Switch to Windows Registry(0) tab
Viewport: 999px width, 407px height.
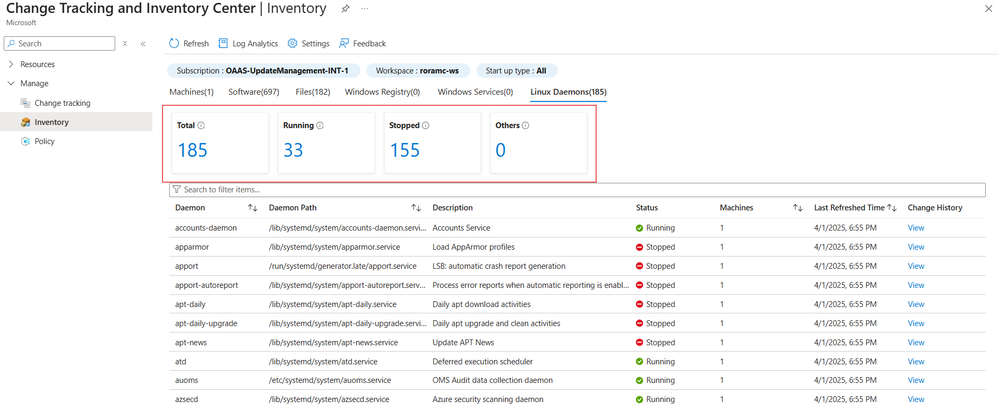click(382, 92)
